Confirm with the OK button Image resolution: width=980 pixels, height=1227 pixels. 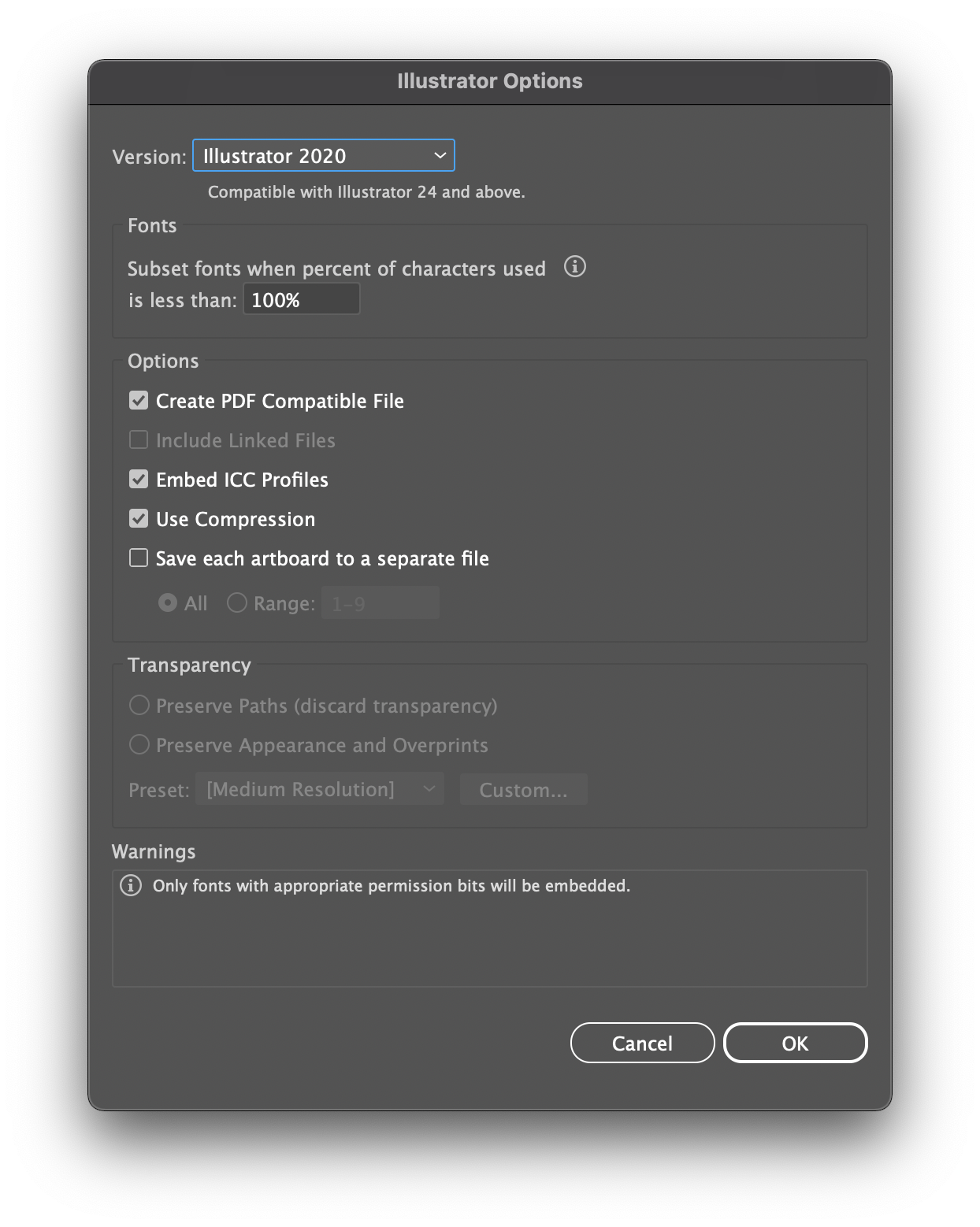click(795, 1043)
